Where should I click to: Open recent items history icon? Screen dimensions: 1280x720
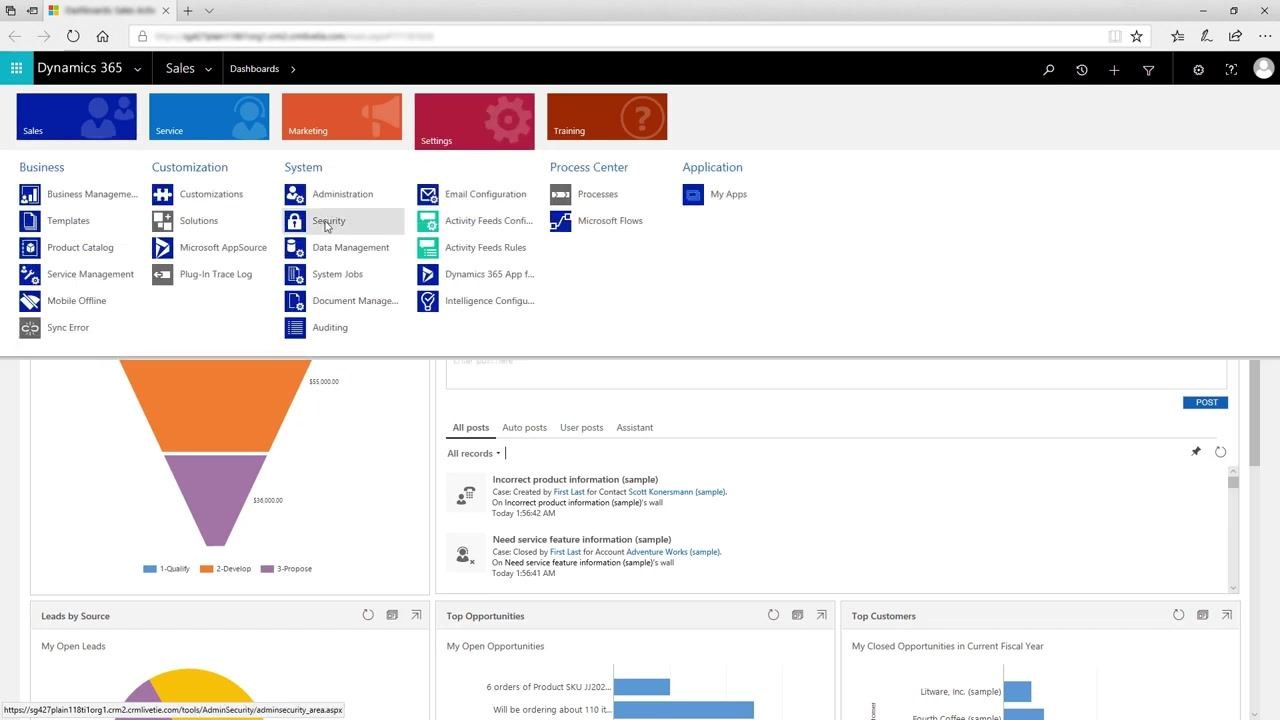click(x=1081, y=70)
